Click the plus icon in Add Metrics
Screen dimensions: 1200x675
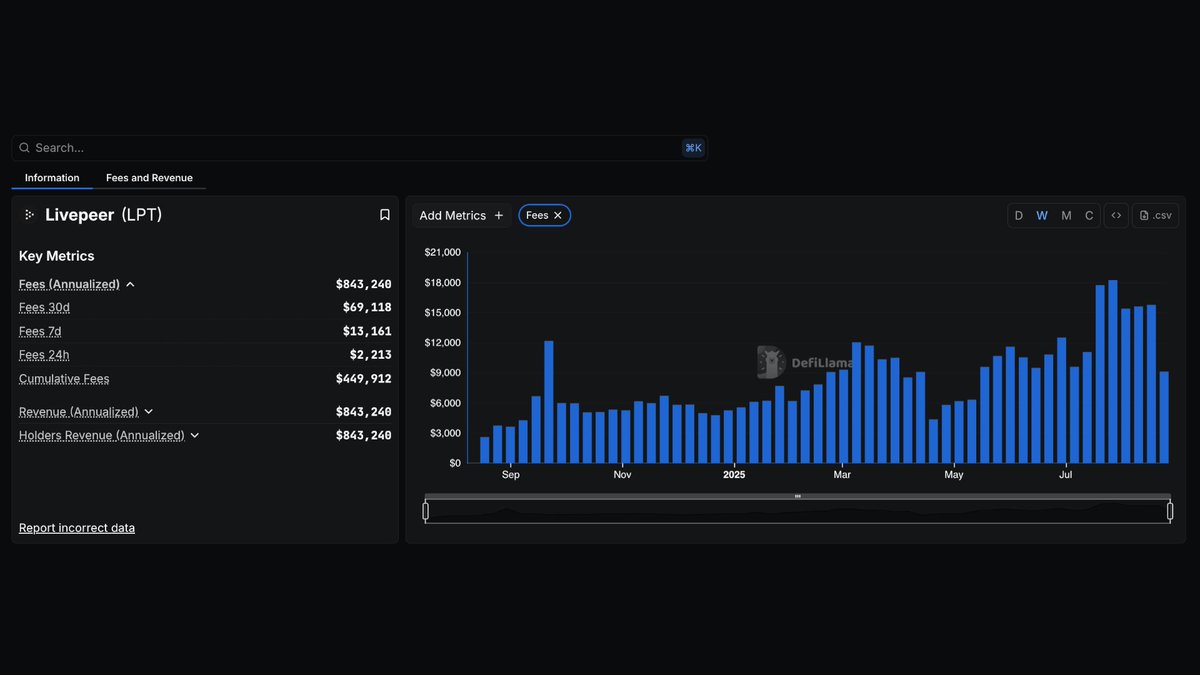point(499,215)
